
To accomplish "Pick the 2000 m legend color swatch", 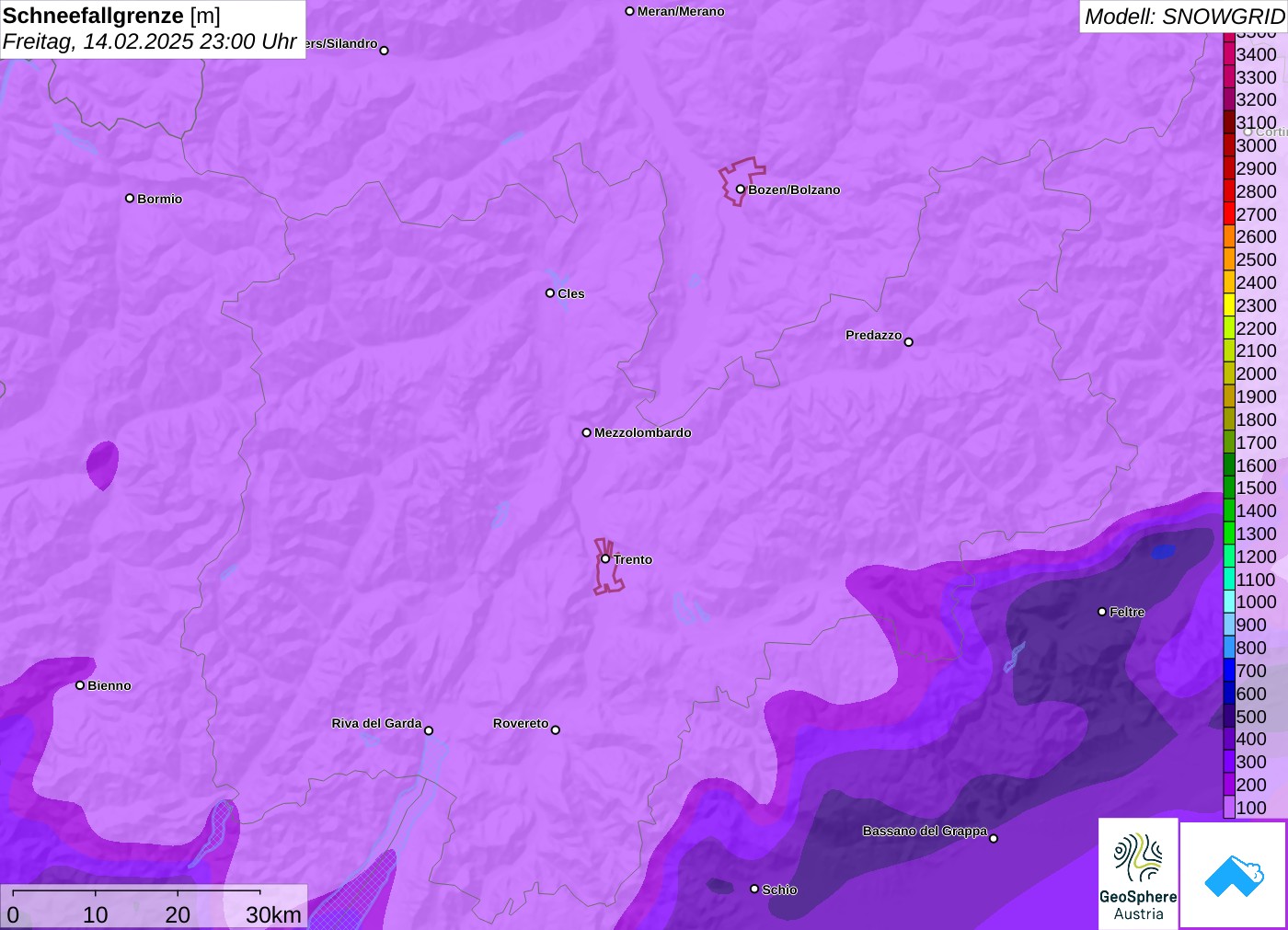I will pyautogui.click(x=1229, y=373).
